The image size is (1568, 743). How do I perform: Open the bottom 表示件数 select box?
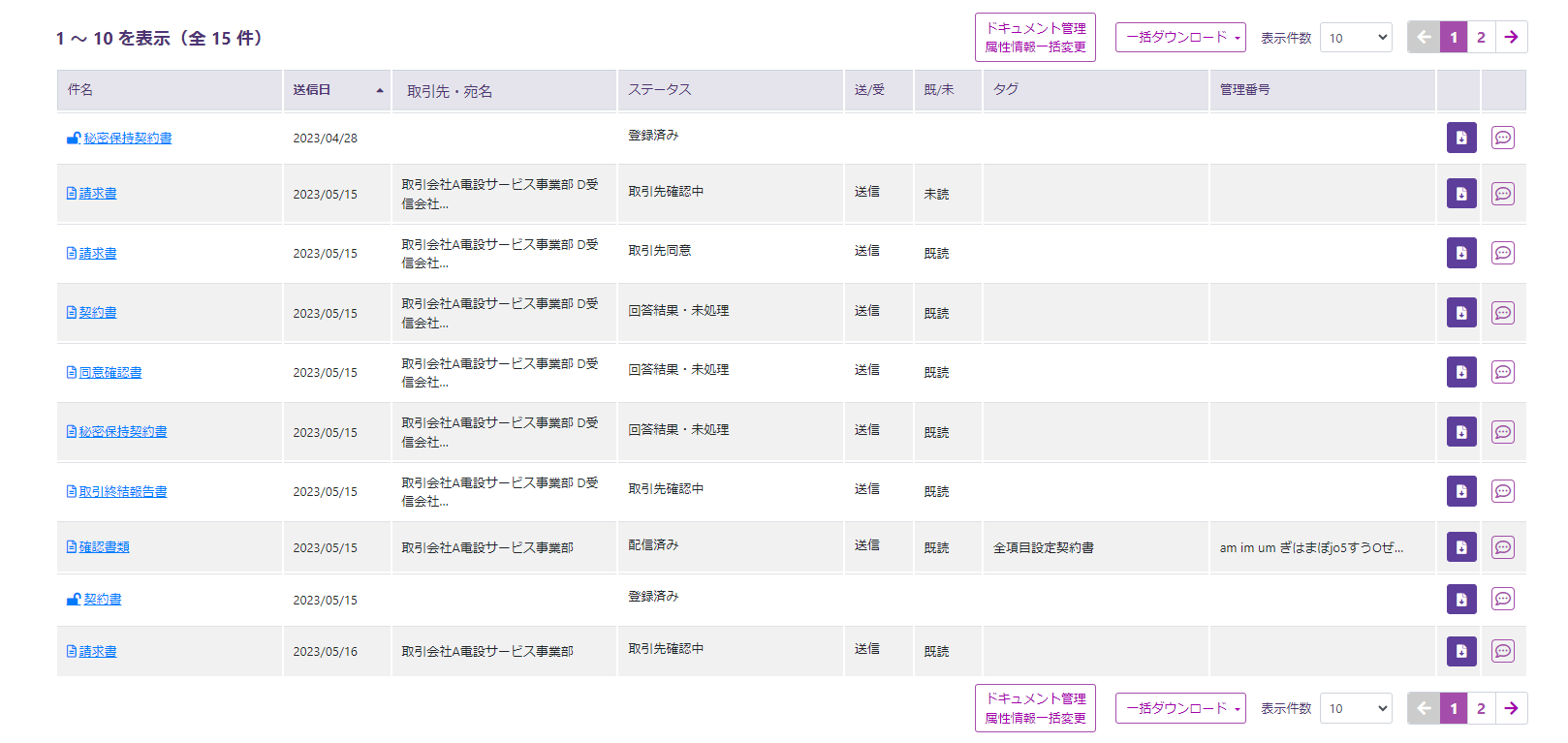tap(1356, 708)
